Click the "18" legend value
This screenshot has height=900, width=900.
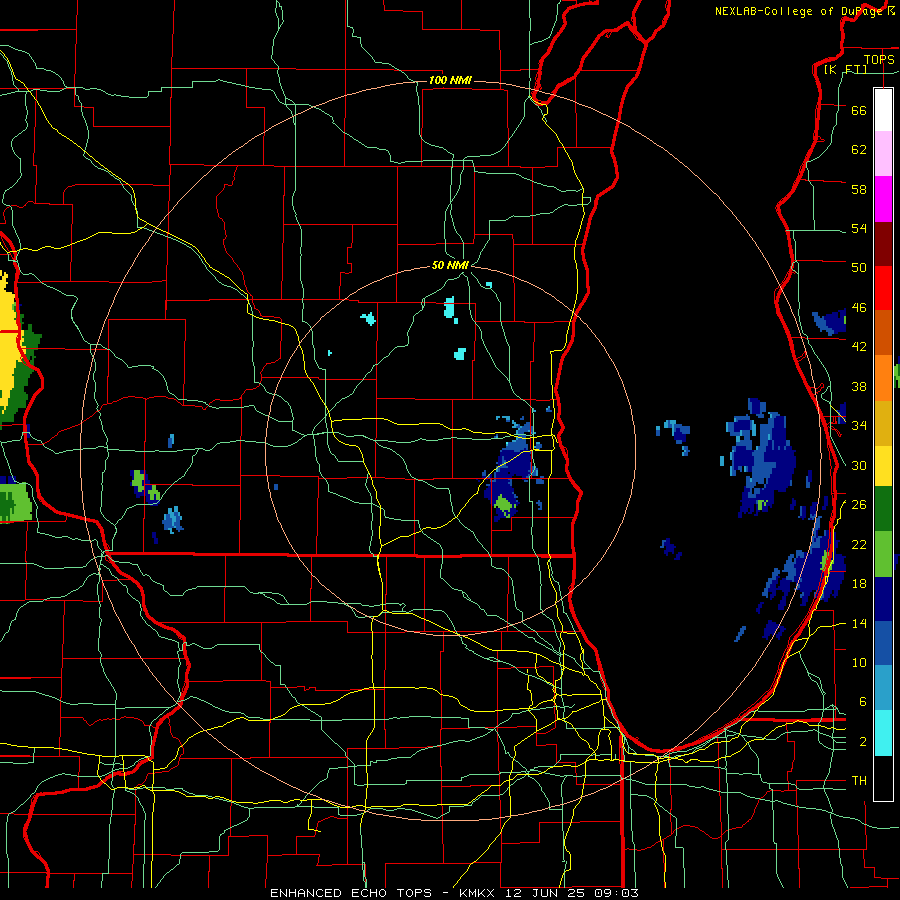[x=859, y=584]
